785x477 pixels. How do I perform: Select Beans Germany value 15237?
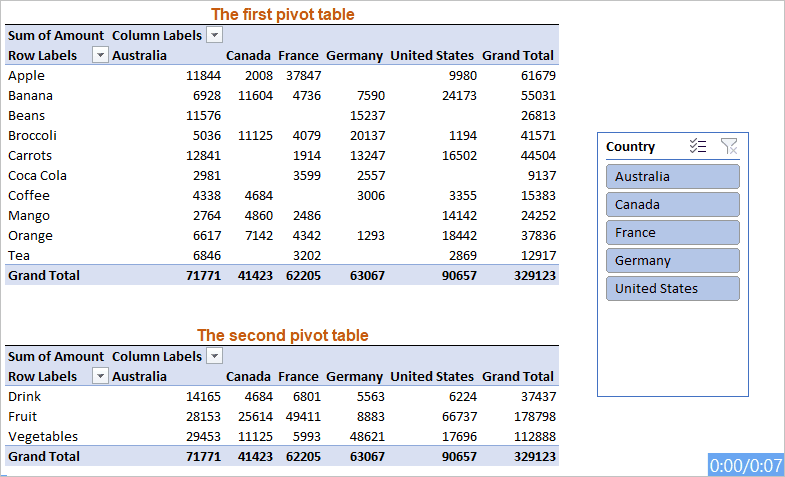367,116
